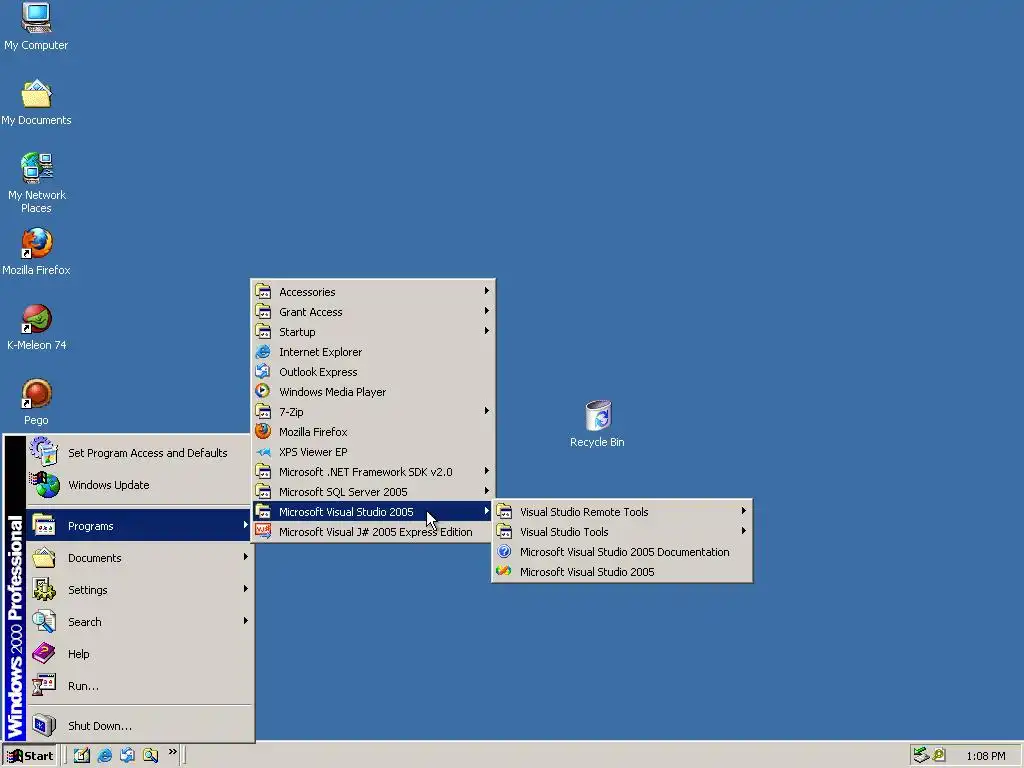Select Documents in Start menu
The height and width of the screenshot is (768, 1024).
pos(138,558)
